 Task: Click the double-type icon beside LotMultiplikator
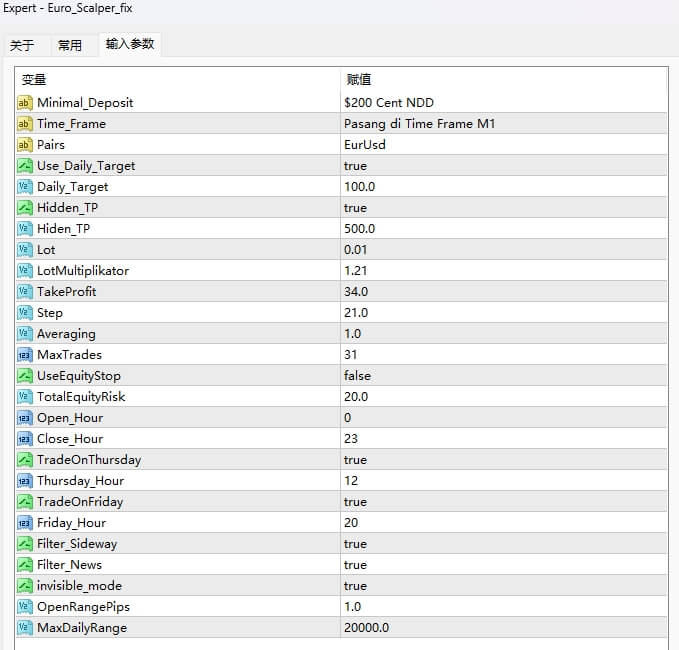[25, 271]
